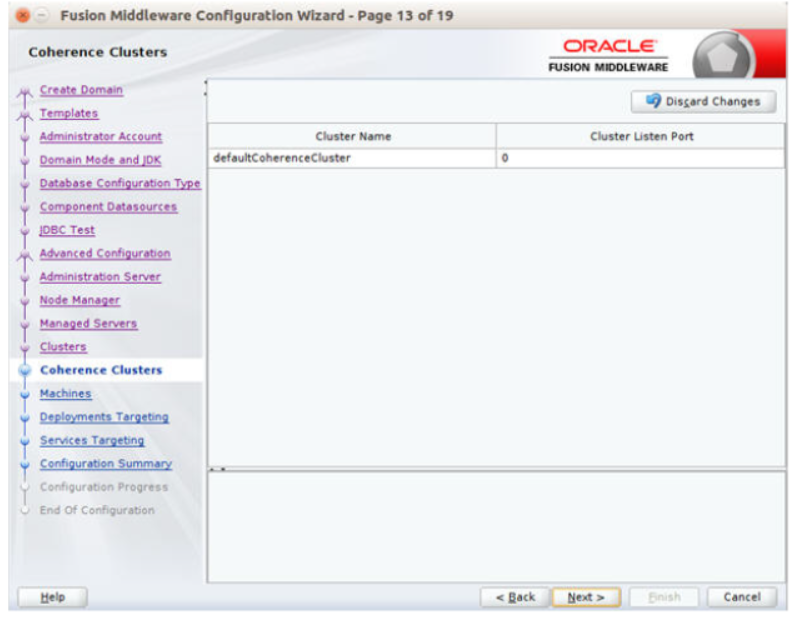
Task: Click the Cluster Listen Port column header
Action: pyautogui.click(x=640, y=136)
